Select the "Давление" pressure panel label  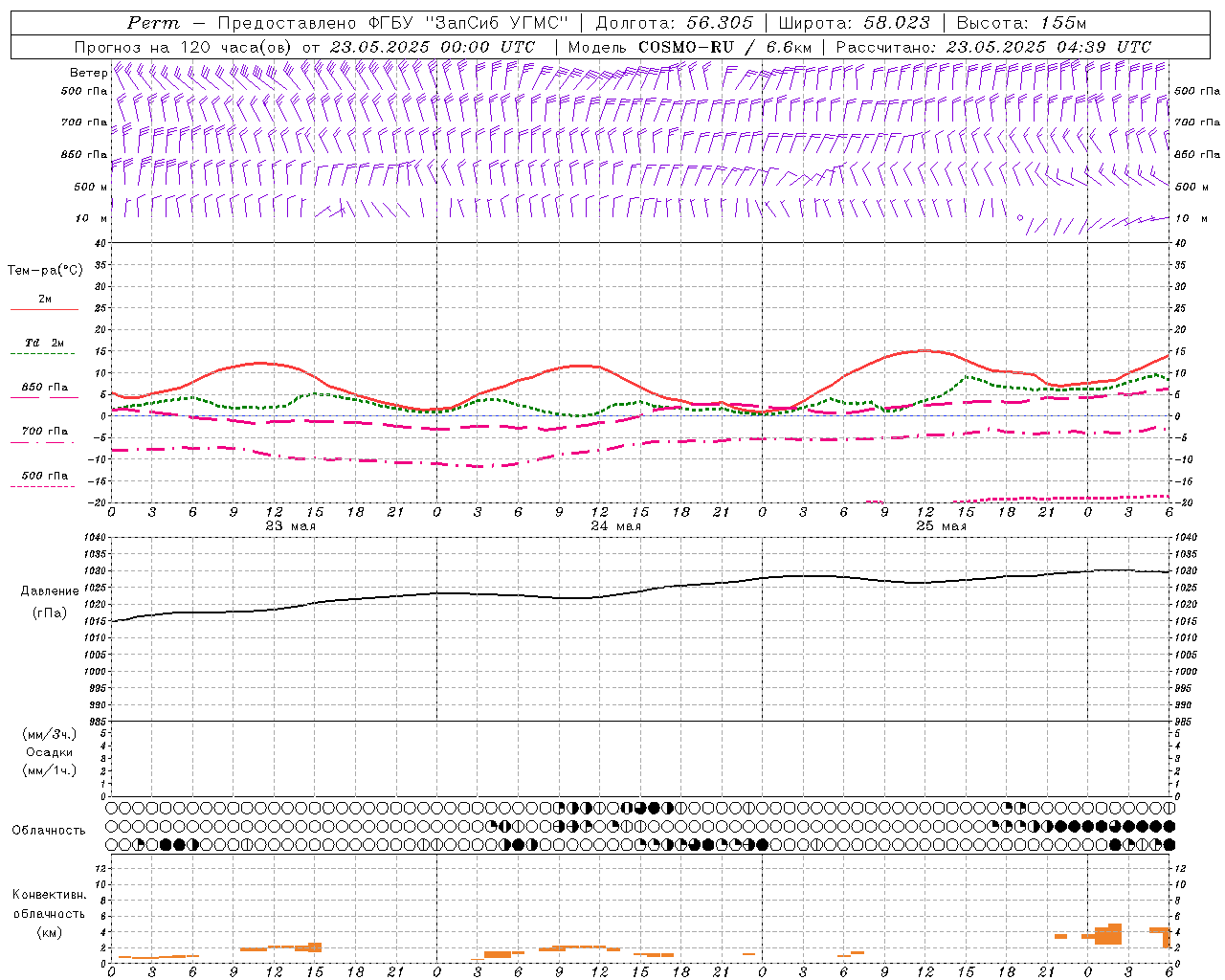tap(50, 591)
